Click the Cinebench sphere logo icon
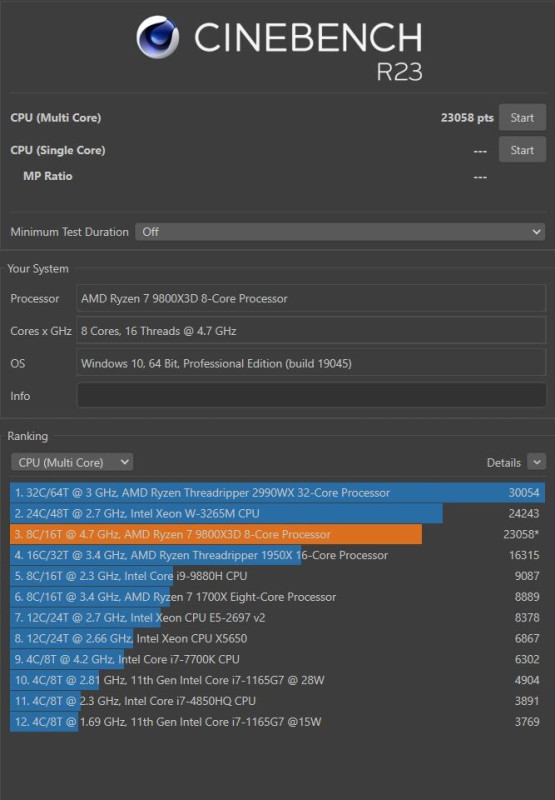Image resolution: width=555 pixels, height=800 pixels. tap(158, 37)
